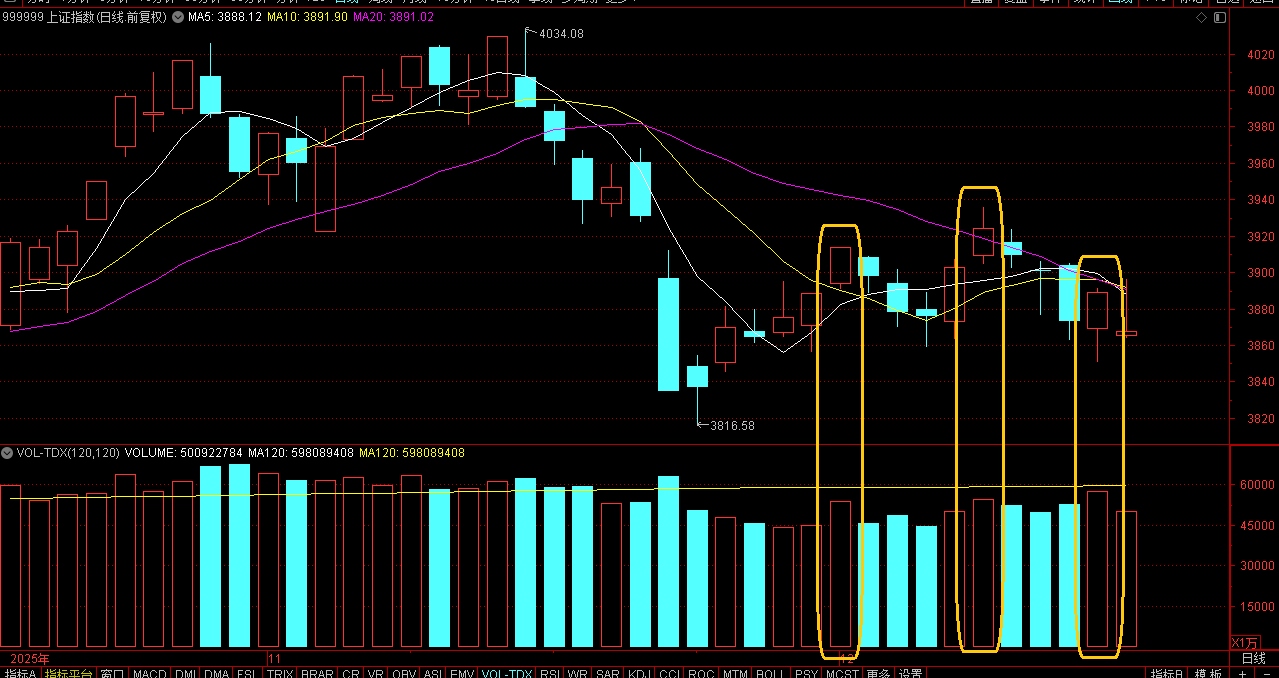Click the X1万 volume unit label
The width and height of the screenshot is (1279, 678).
pyautogui.click(x=1245, y=642)
